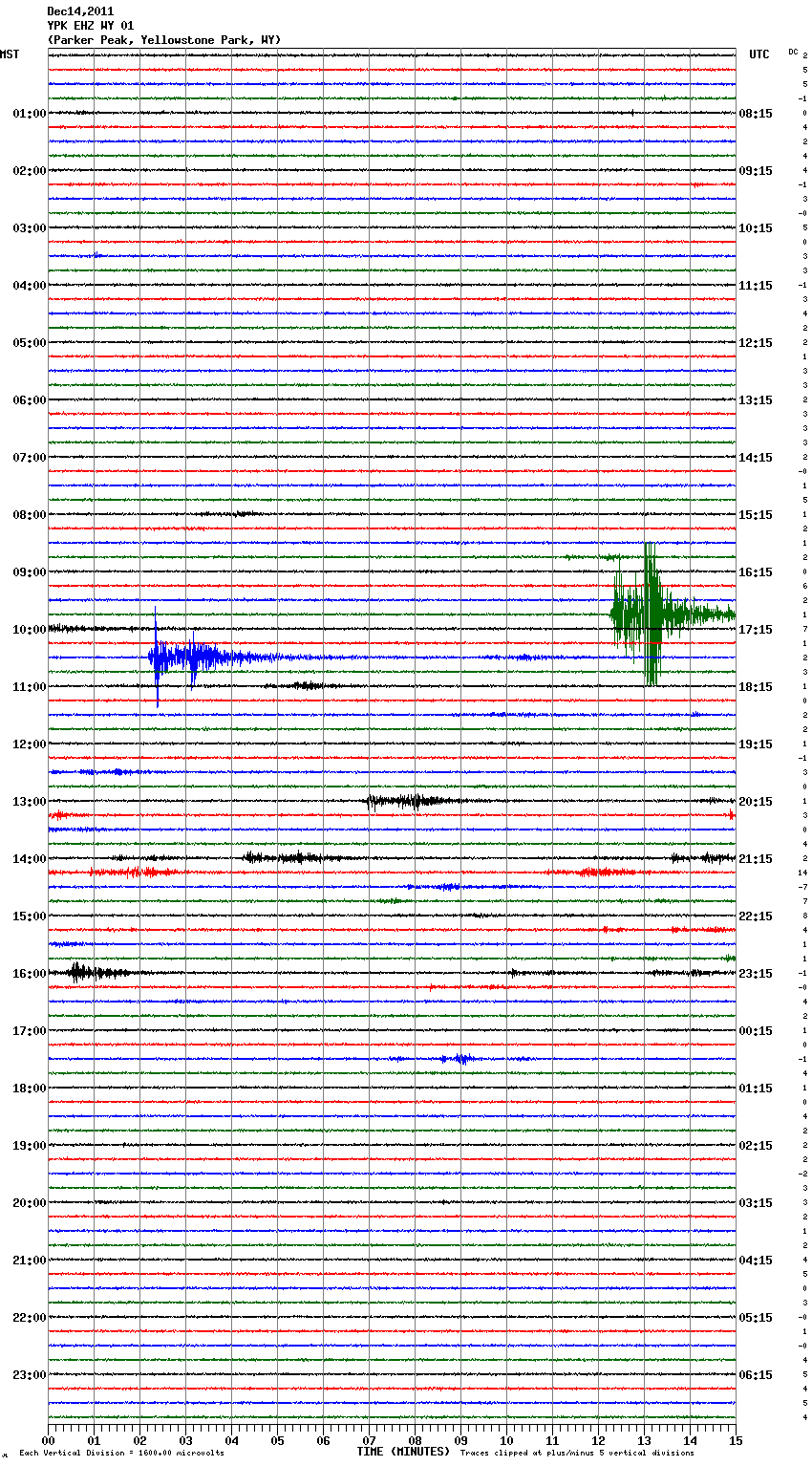
Task: Select the station code 'YPK EHZ WY 01'
Action: [x=90, y=26]
